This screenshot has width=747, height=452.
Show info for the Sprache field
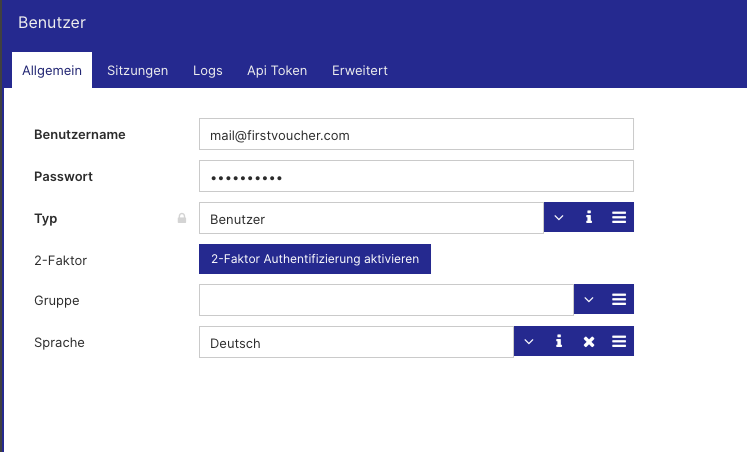tap(559, 341)
